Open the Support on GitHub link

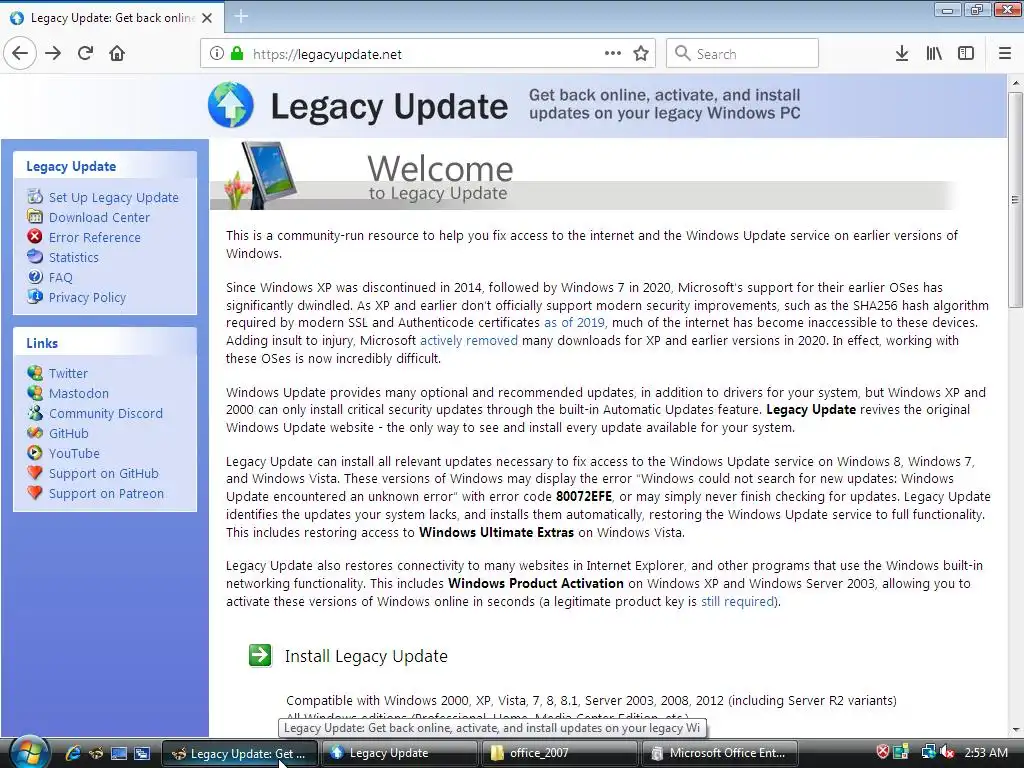pyautogui.click(x=104, y=473)
